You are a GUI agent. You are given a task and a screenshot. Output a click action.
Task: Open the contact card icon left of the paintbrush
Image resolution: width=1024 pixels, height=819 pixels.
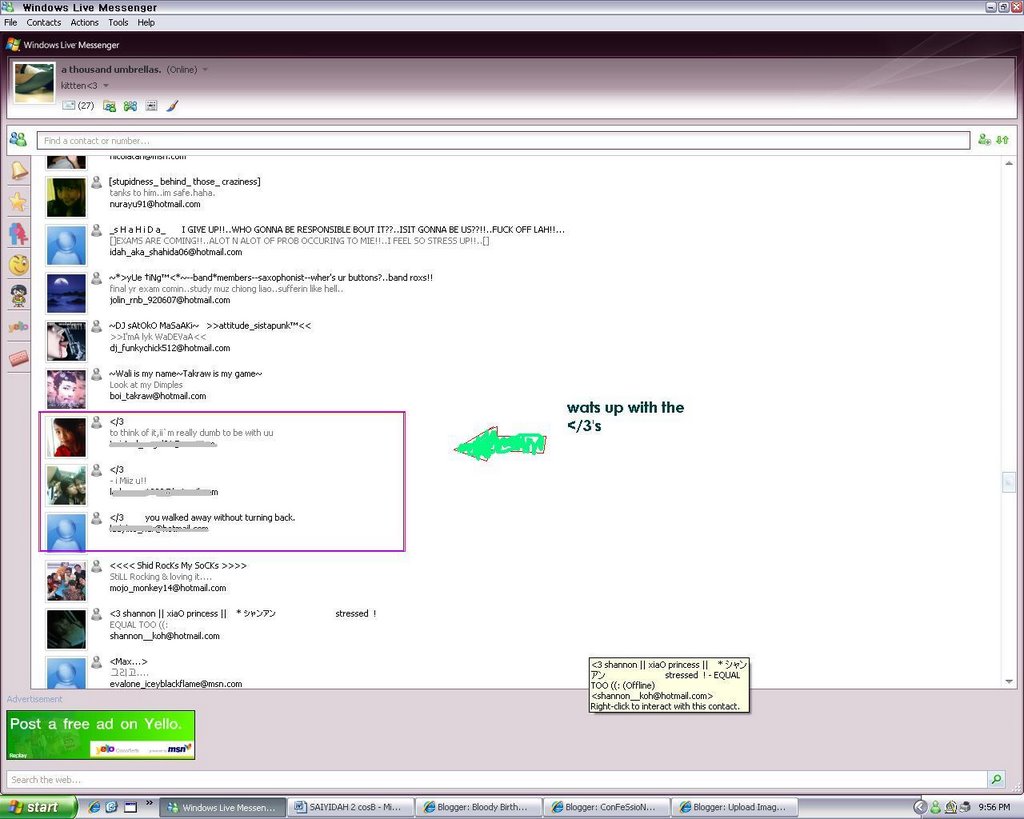click(x=152, y=106)
